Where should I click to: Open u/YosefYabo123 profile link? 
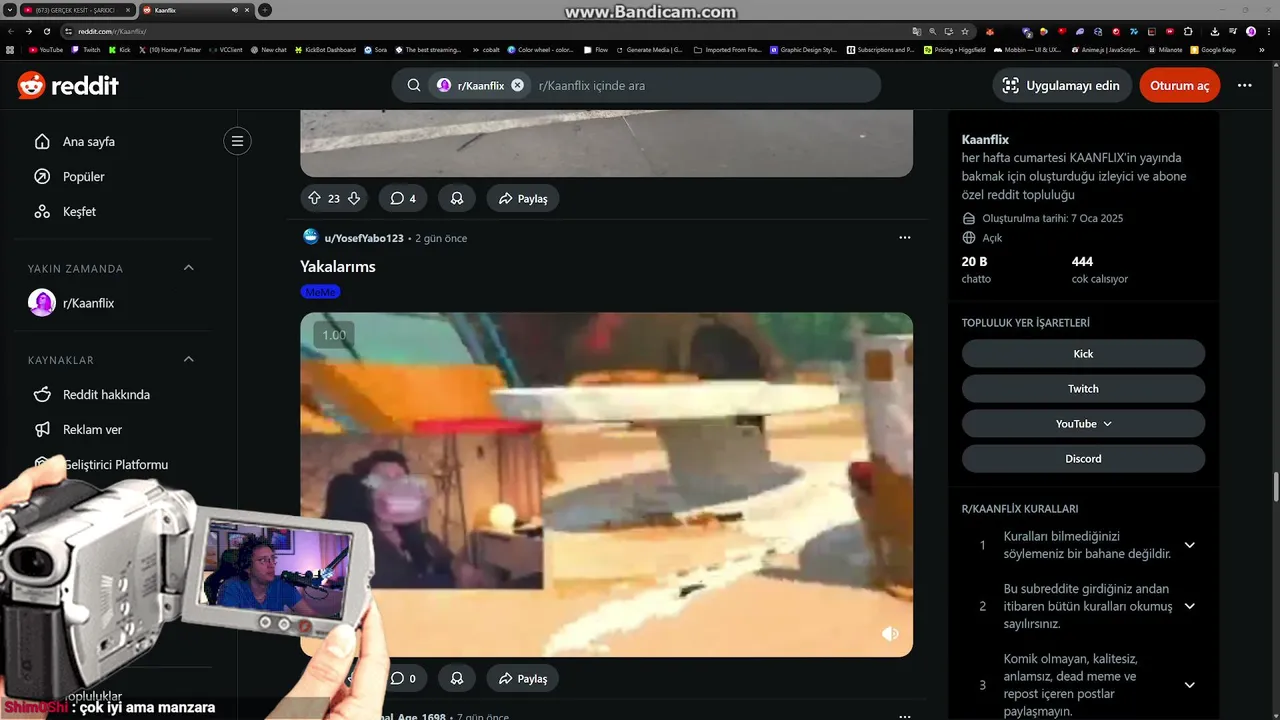364,238
